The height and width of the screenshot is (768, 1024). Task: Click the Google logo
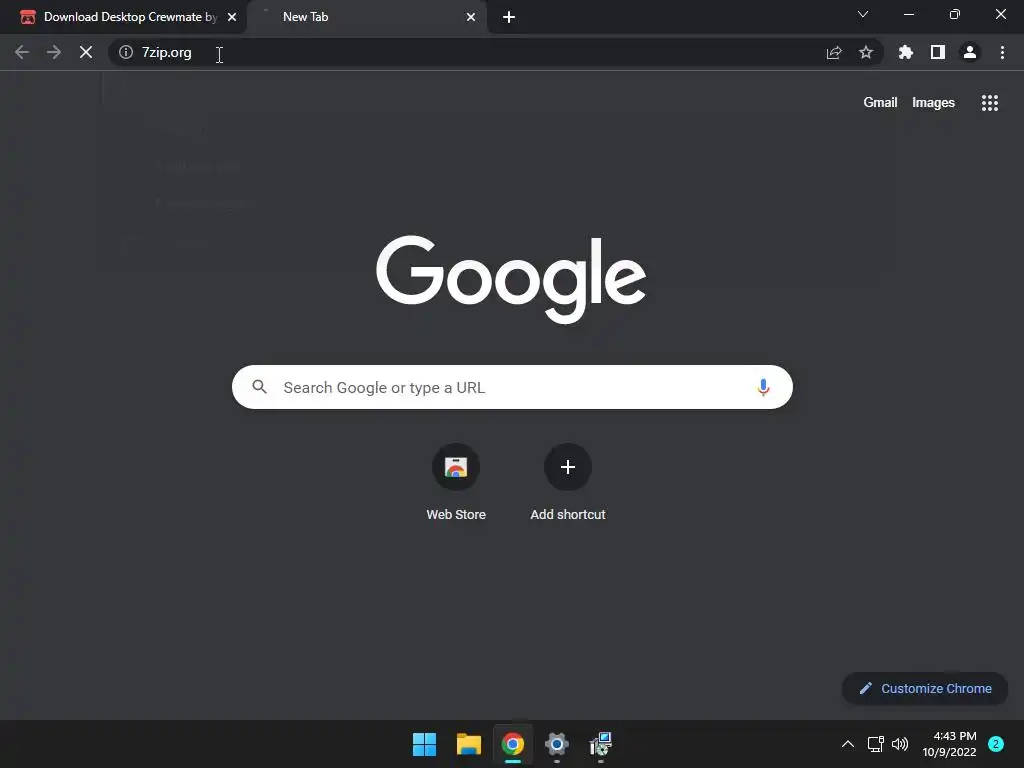[511, 279]
